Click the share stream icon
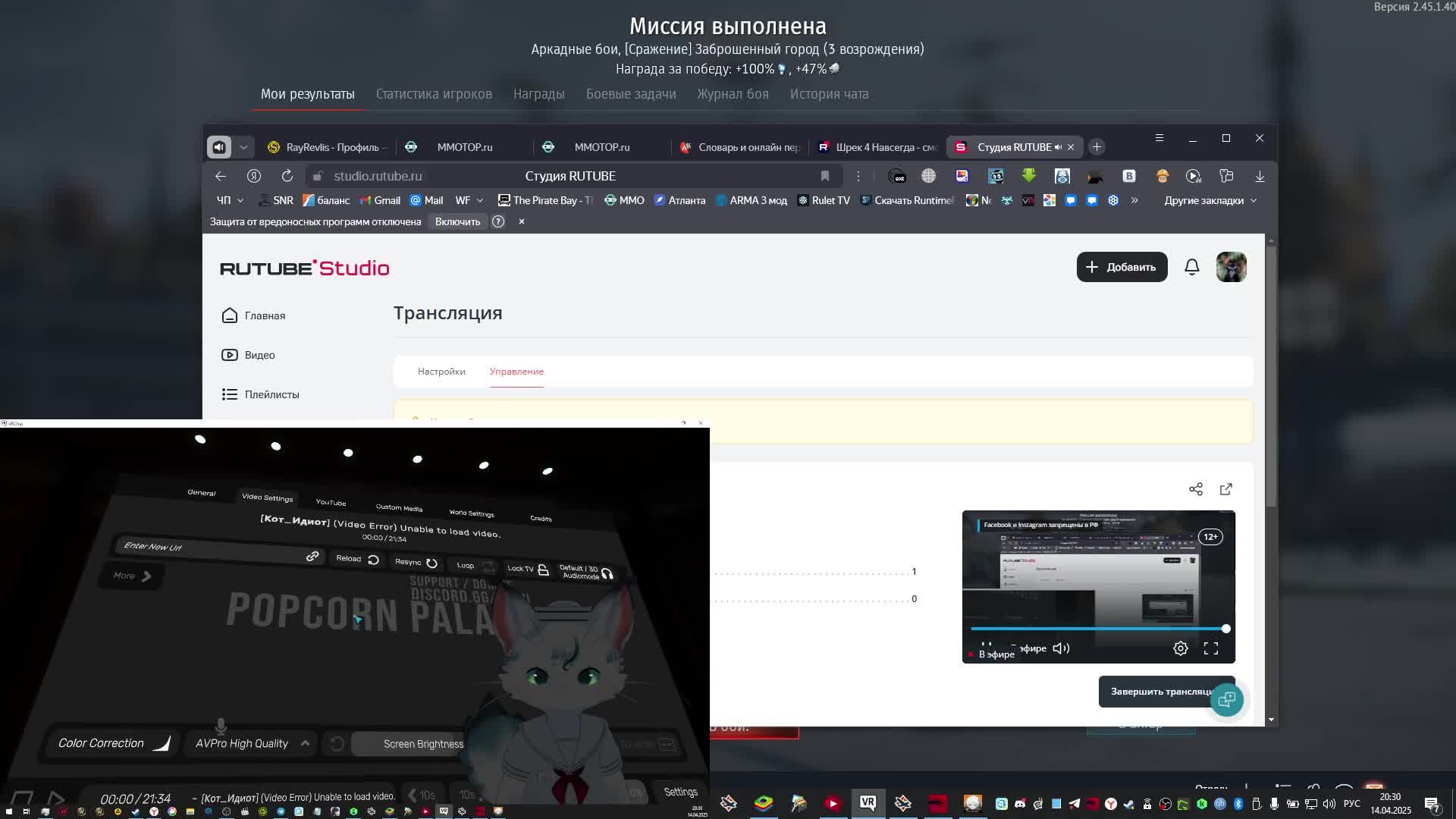The height and width of the screenshot is (819, 1456). tap(1196, 489)
